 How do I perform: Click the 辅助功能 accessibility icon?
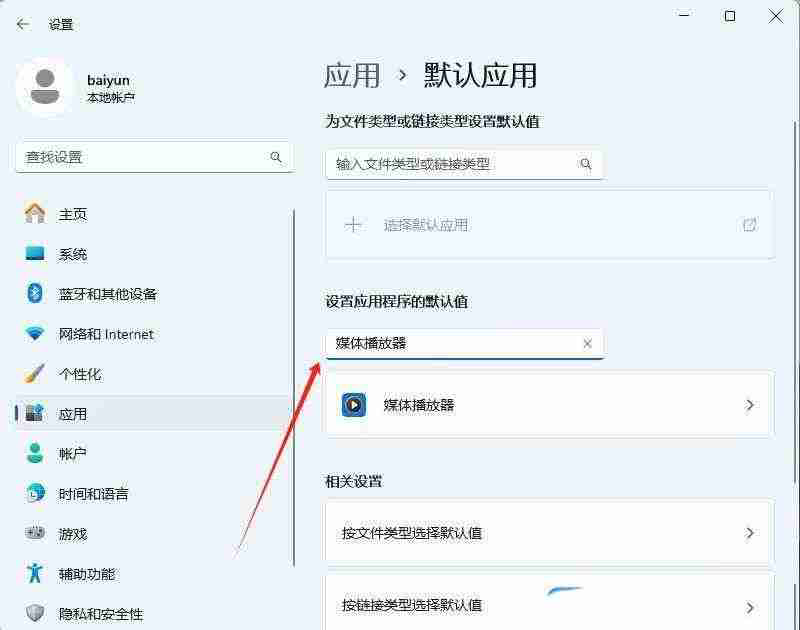click(35, 573)
